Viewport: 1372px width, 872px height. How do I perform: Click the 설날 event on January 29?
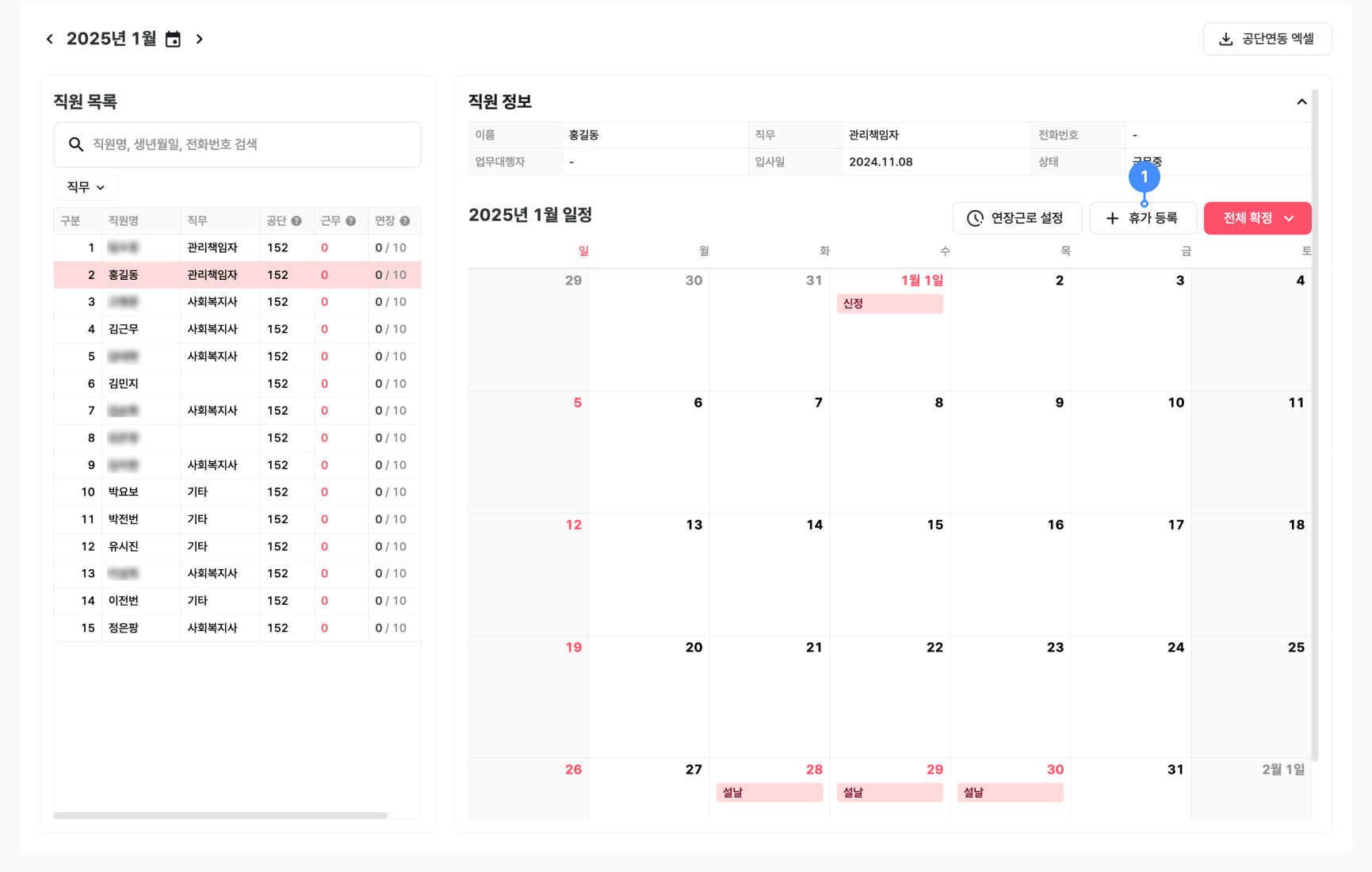[x=889, y=793]
